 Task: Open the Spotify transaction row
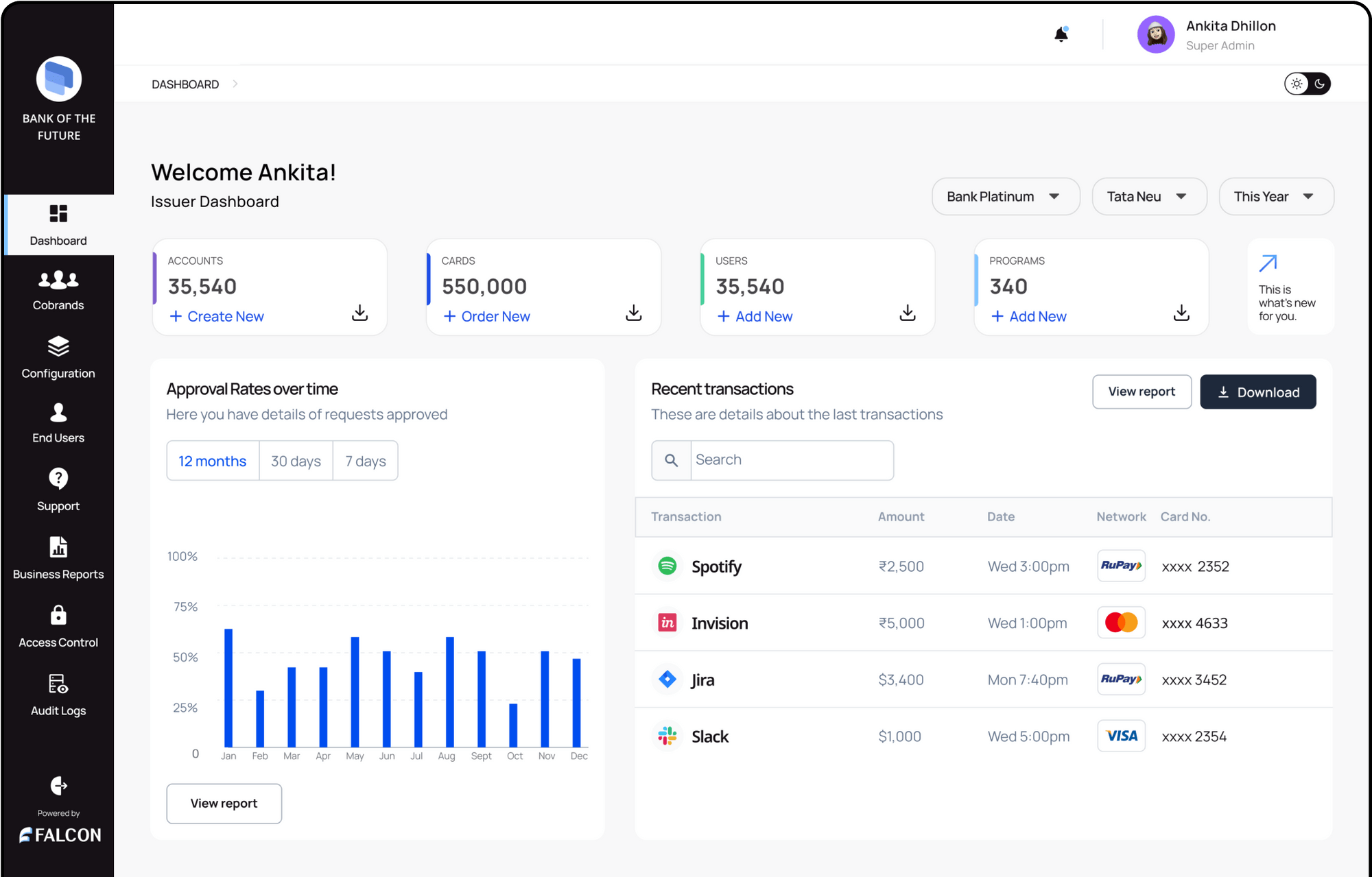coord(715,566)
